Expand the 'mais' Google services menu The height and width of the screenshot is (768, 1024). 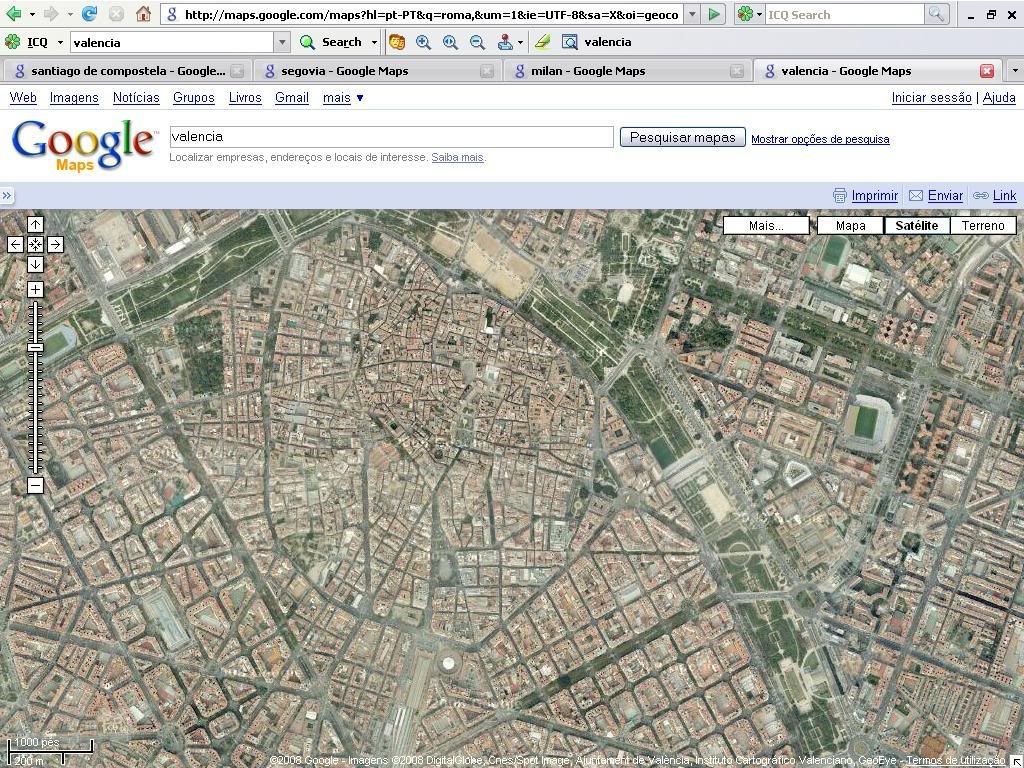coord(343,98)
